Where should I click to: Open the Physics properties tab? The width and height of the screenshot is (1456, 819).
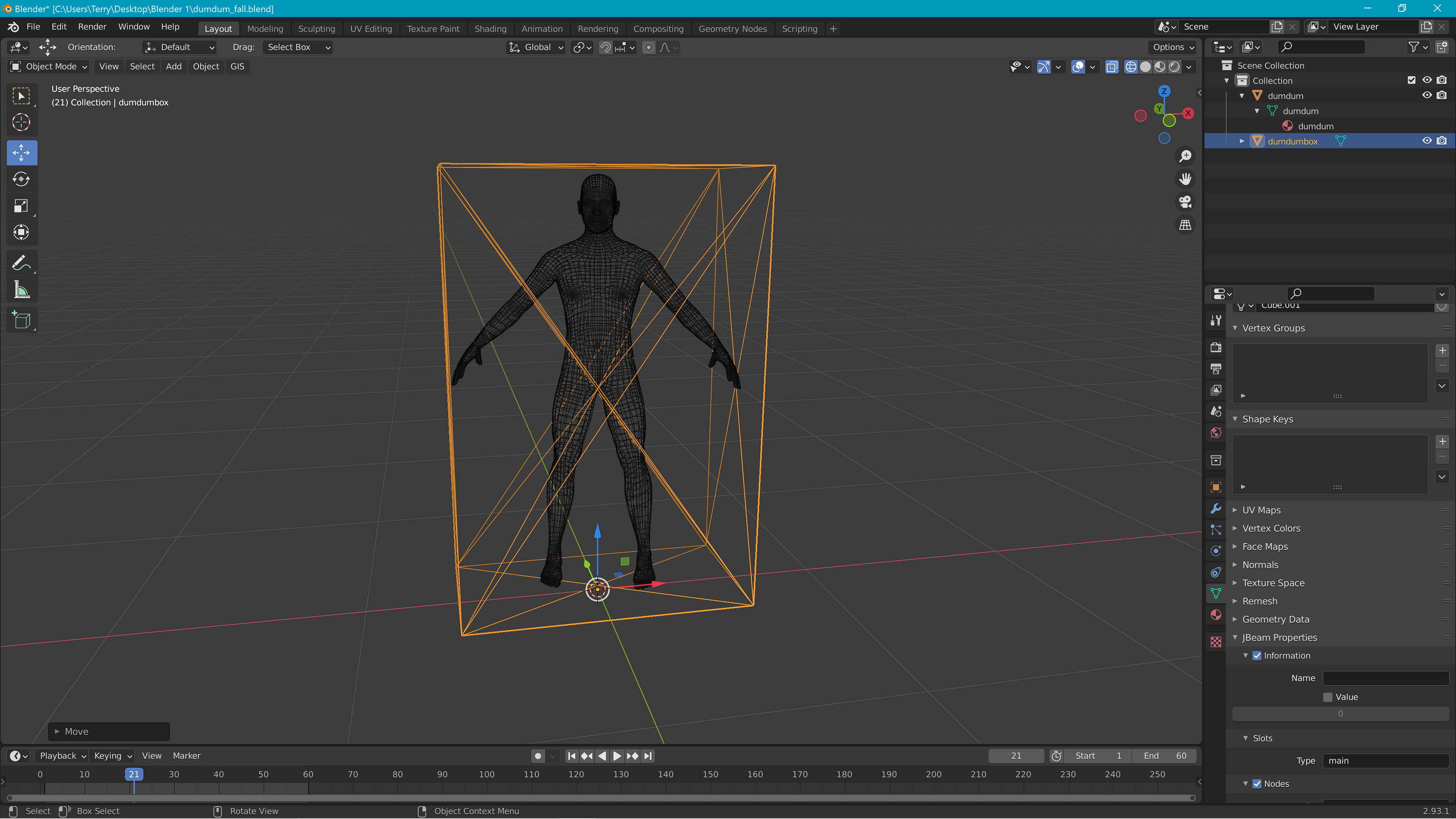pos(1216,551)
